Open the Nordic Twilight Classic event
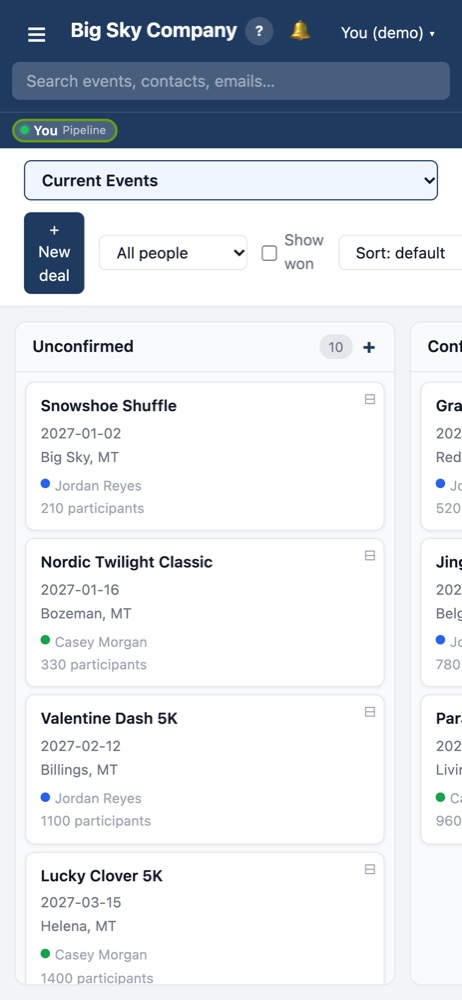462x1000 pixels. pos(126,562)
